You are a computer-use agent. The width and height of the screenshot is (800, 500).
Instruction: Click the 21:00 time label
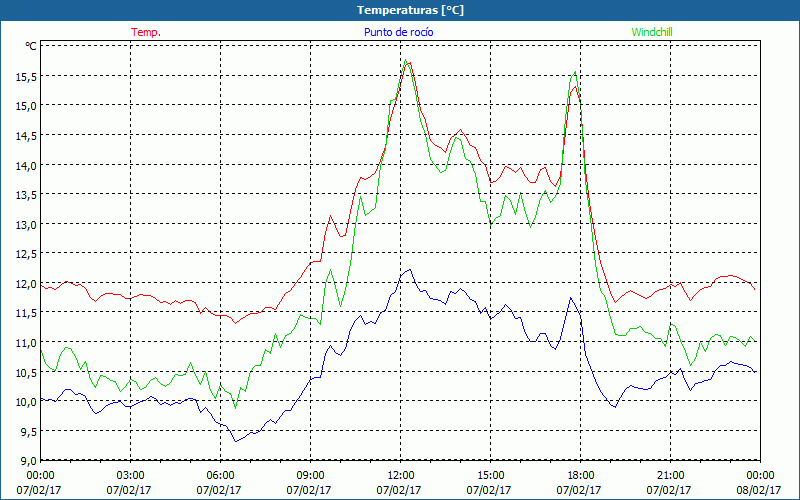(x=670, y=476)
